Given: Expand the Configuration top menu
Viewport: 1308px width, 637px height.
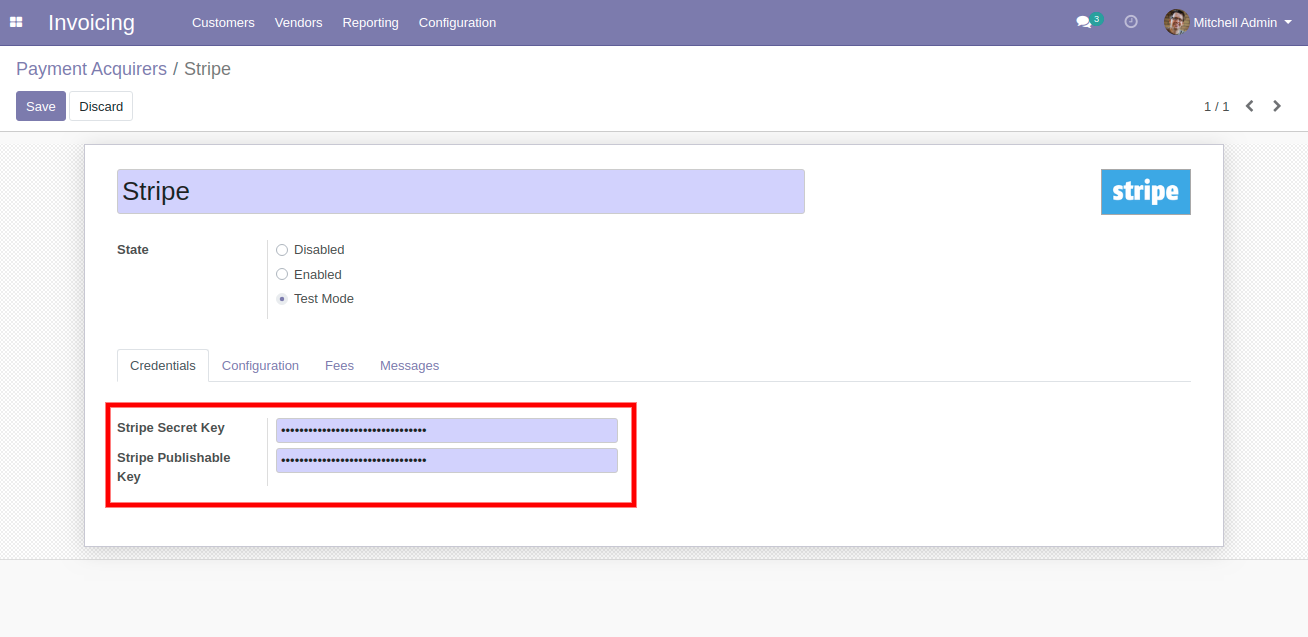Looking at the screenshot, I should point(457,22).
